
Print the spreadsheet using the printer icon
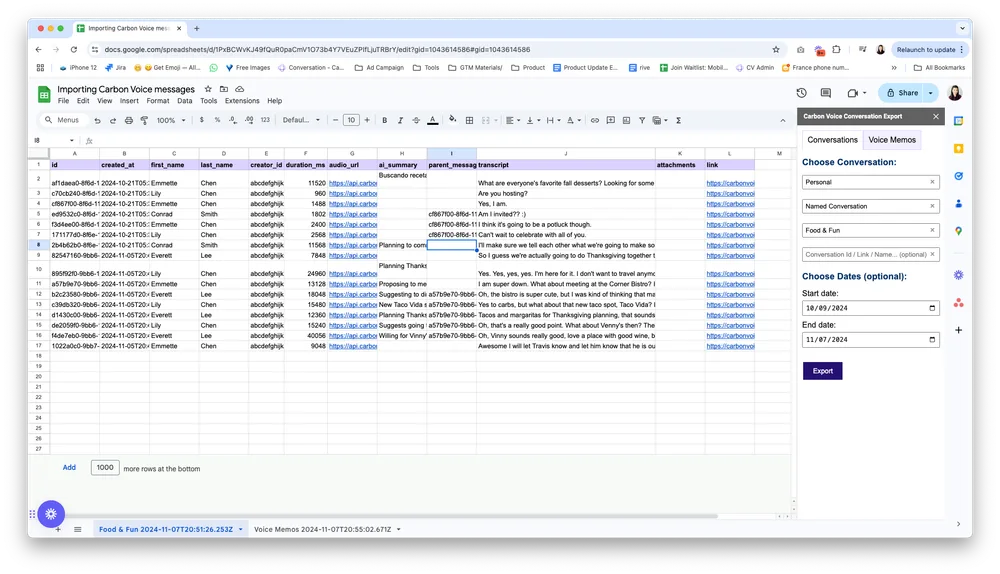click(129, 121)
